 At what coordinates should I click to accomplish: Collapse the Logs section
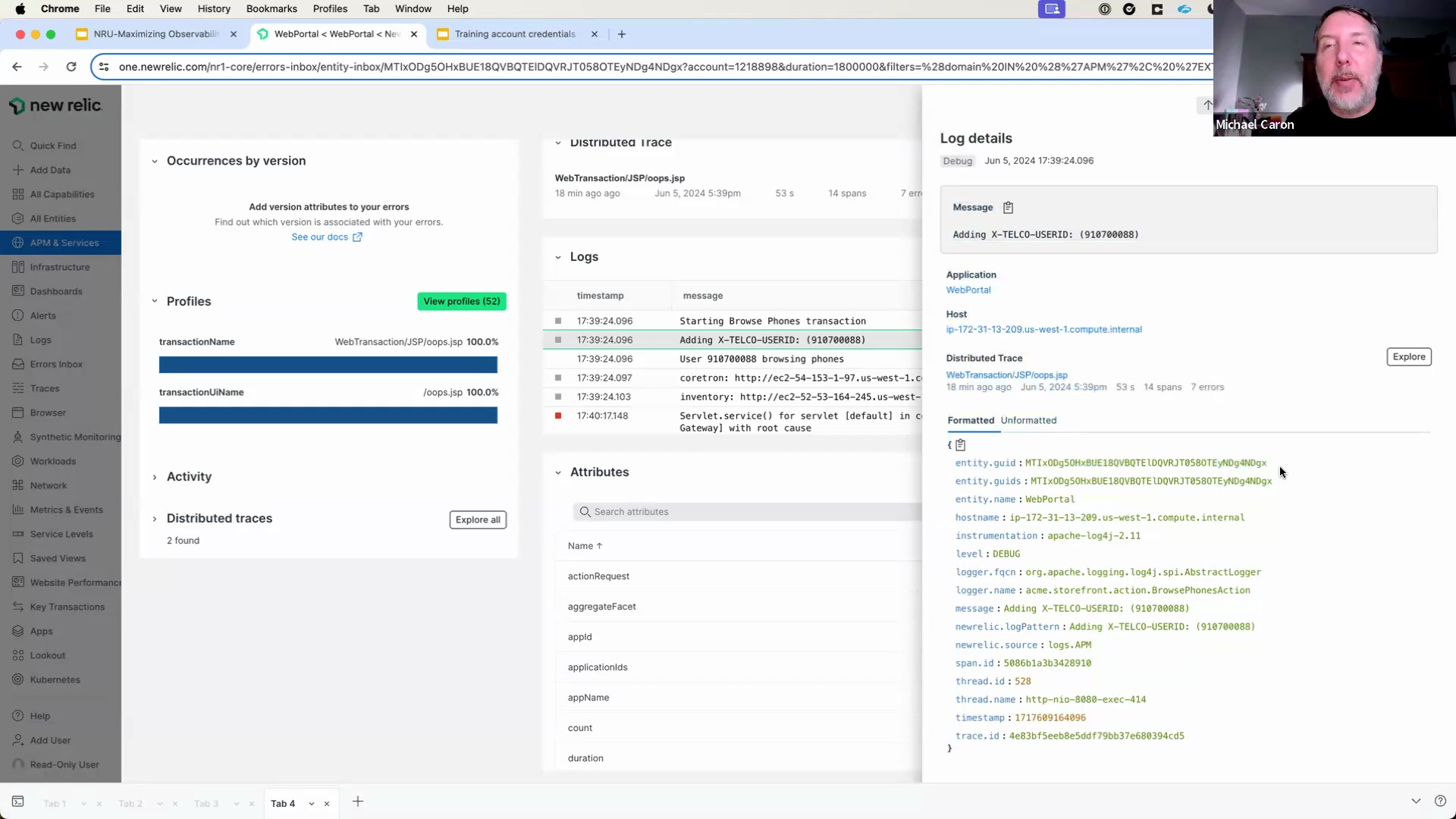click(x=558, y=257)
